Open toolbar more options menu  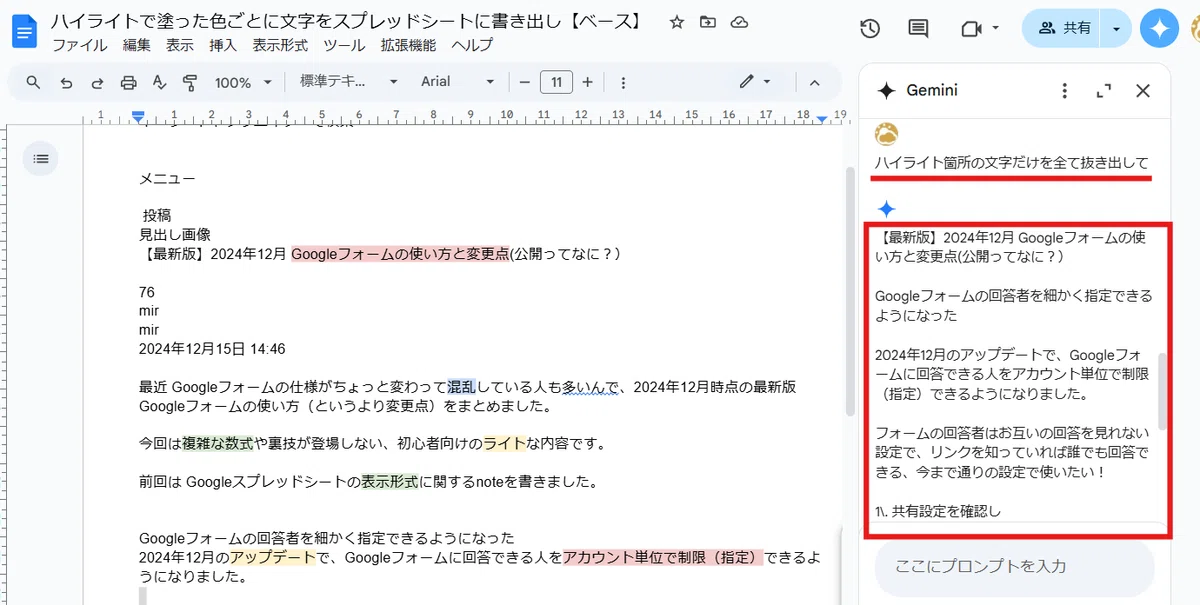pyautogui.click(x=623, y=82)
